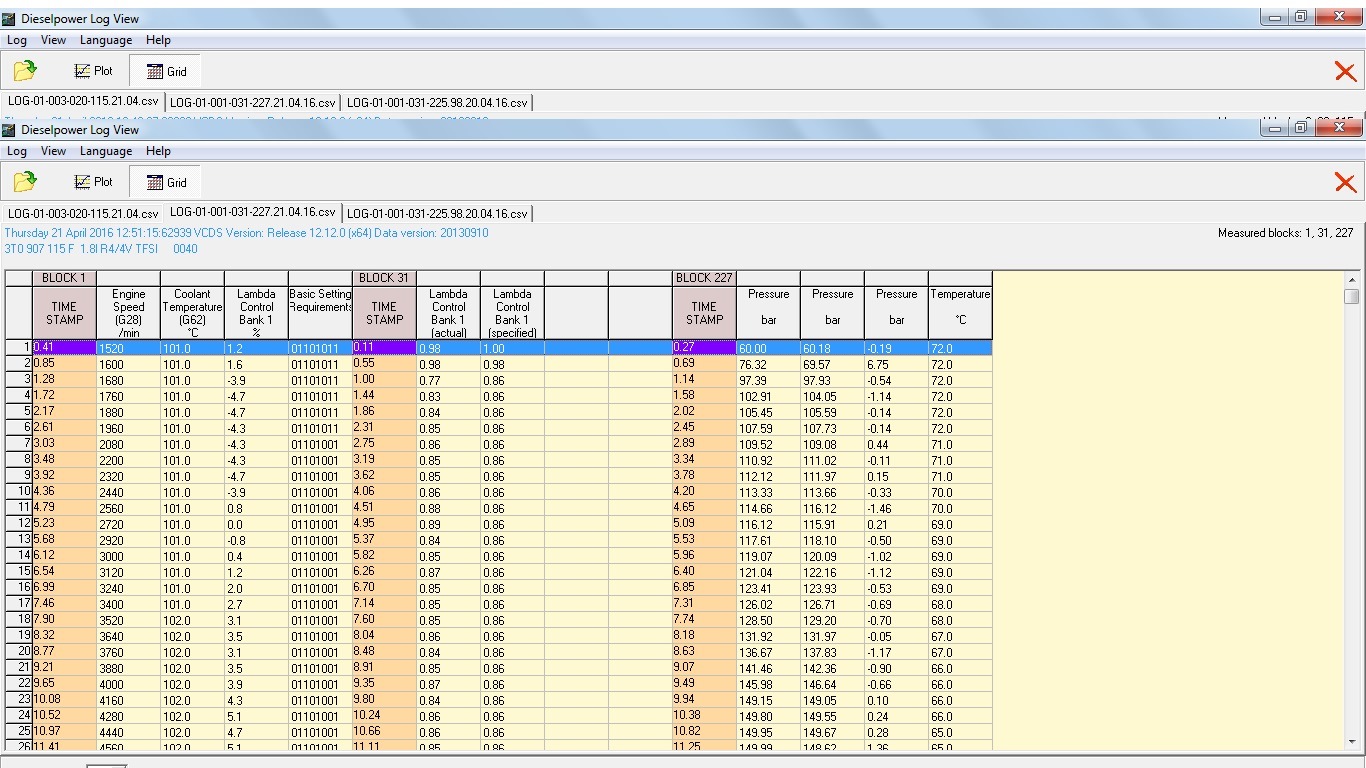Click Temperature °C column header
Screen dimensions: 1366x768
960,312
